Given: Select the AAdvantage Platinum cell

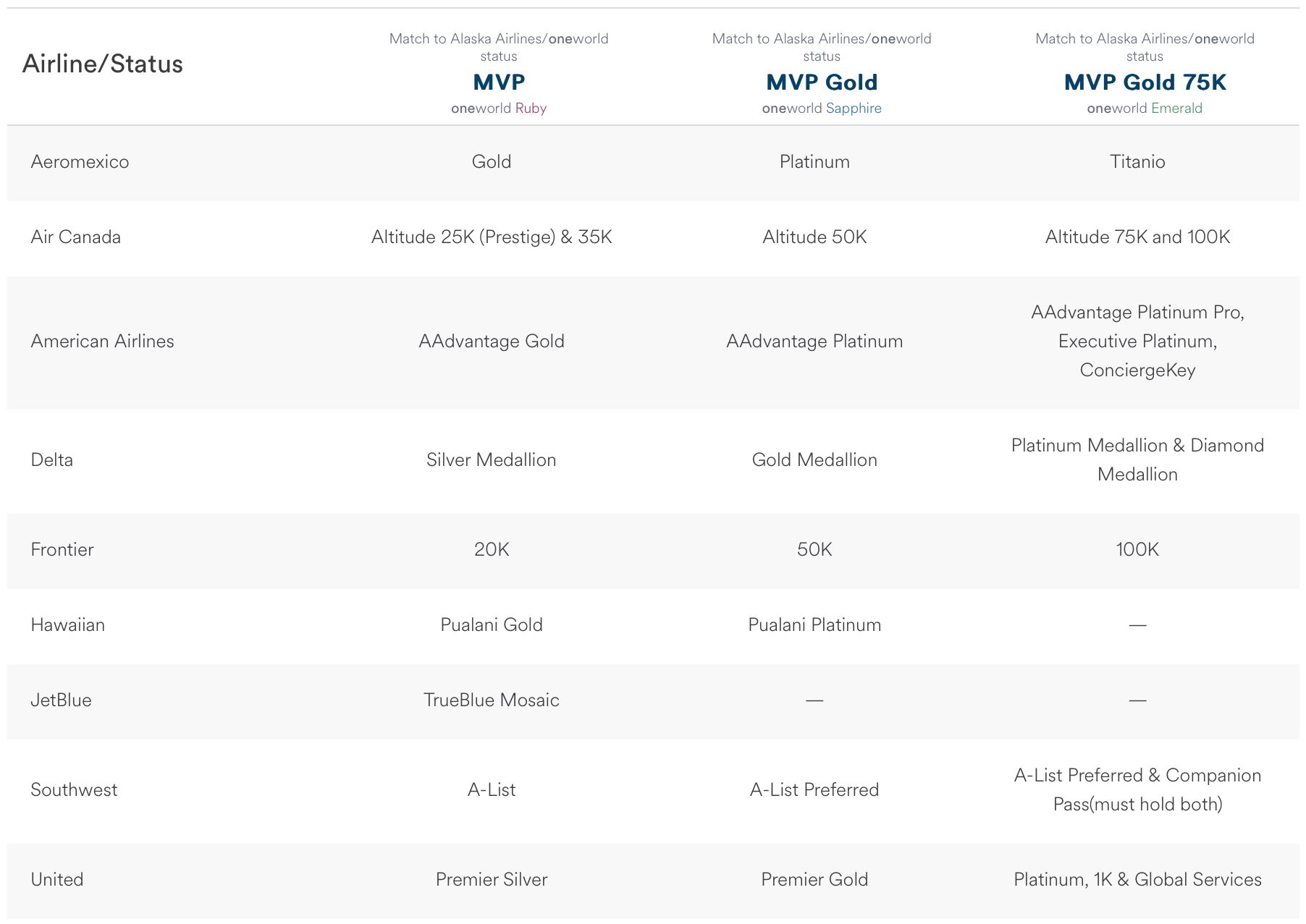Looking at the screenshot, I should pos(814,342).
